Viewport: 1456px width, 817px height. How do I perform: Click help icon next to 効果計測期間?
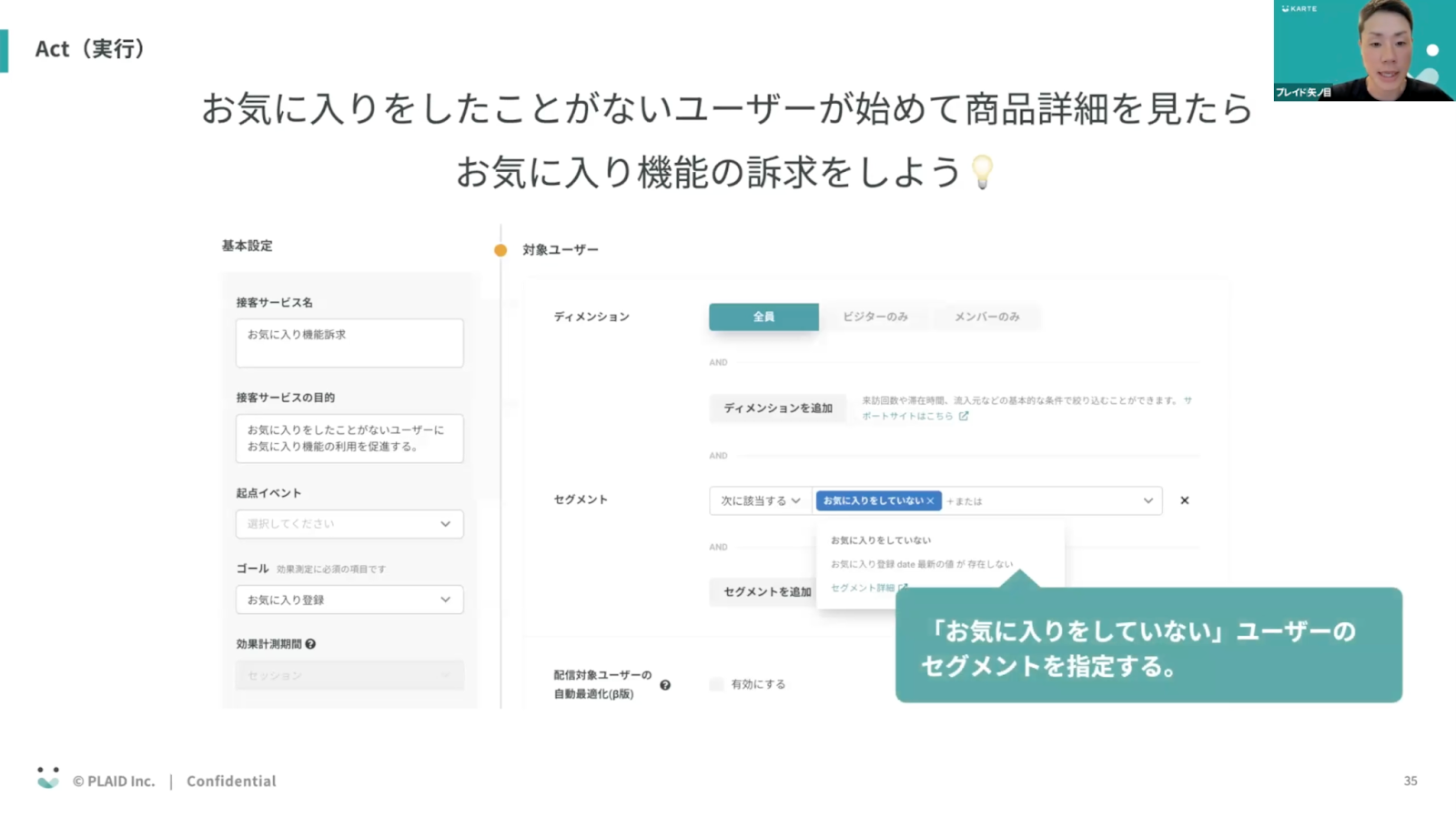310,644
